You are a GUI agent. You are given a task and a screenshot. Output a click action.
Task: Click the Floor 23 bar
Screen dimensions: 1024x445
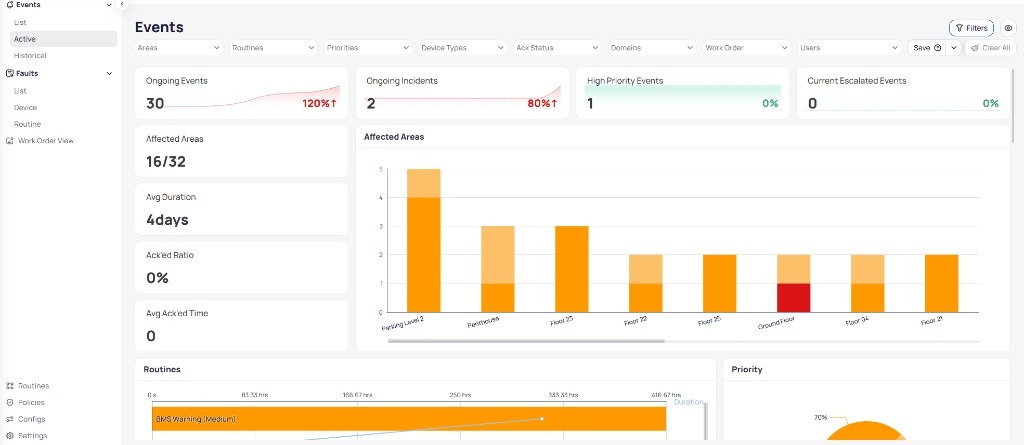point(571,269)
